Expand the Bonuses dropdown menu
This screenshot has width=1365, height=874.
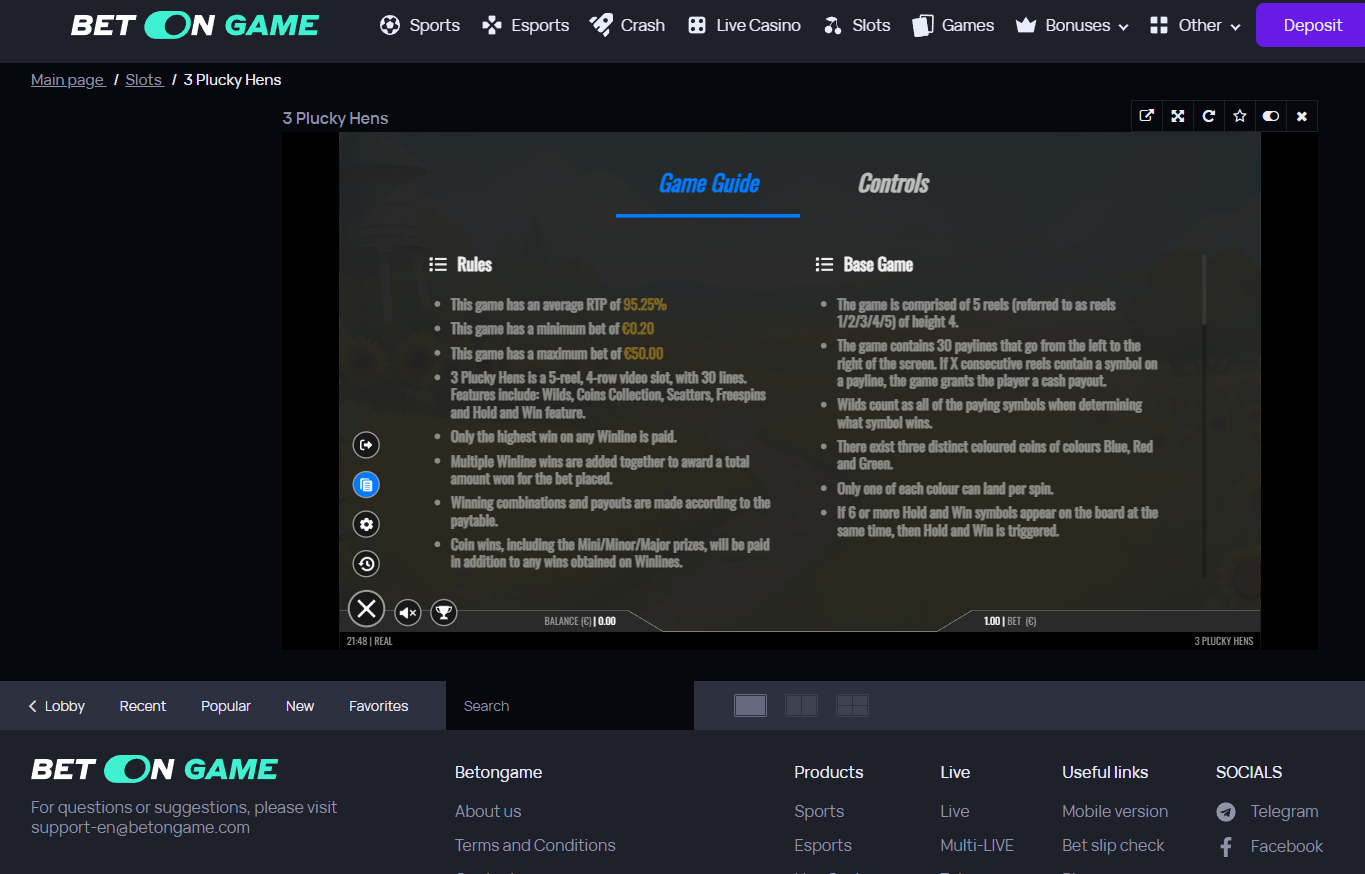tap(1072, 25)
